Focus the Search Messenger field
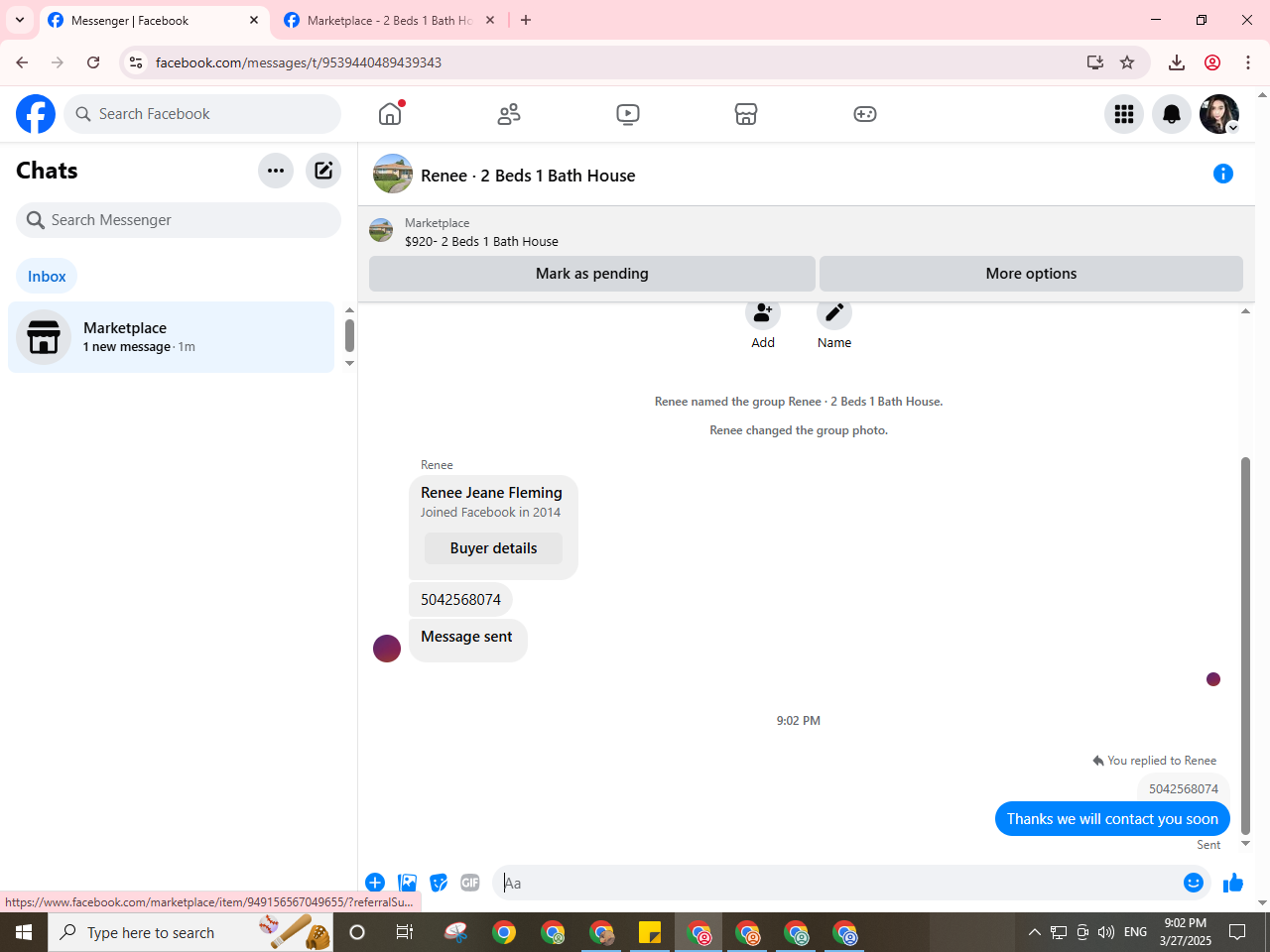 click(x=179, y=220)
